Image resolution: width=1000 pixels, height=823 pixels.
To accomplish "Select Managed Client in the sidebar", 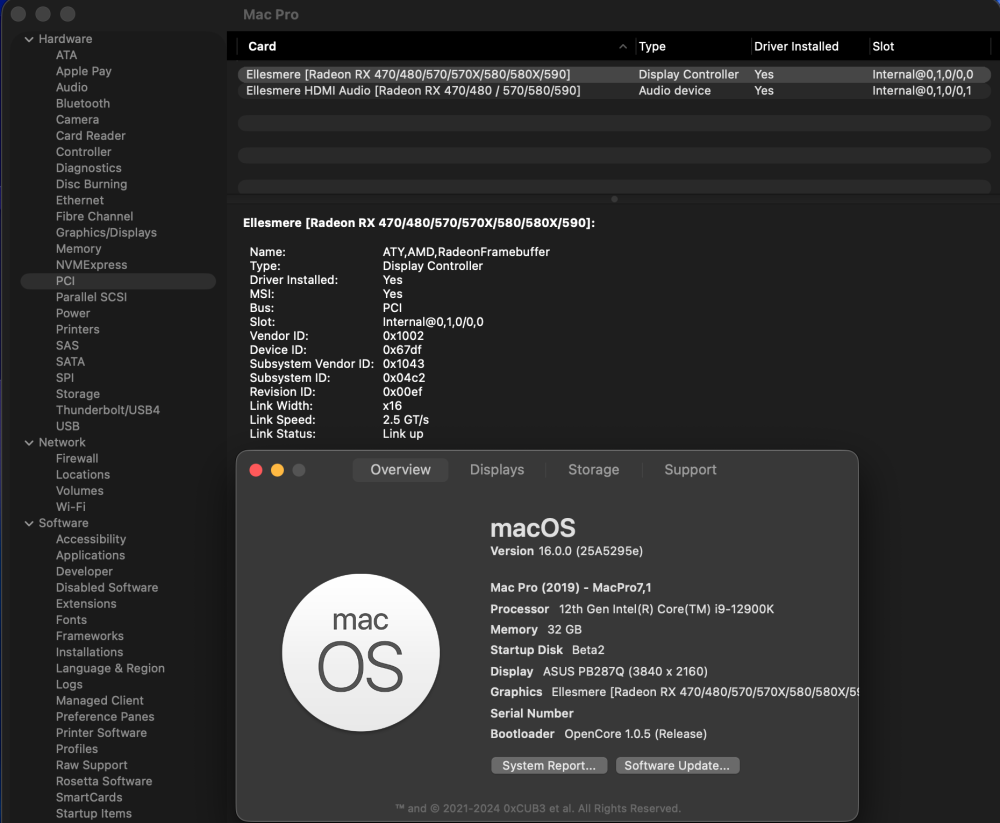I will [x=99, y=701].
